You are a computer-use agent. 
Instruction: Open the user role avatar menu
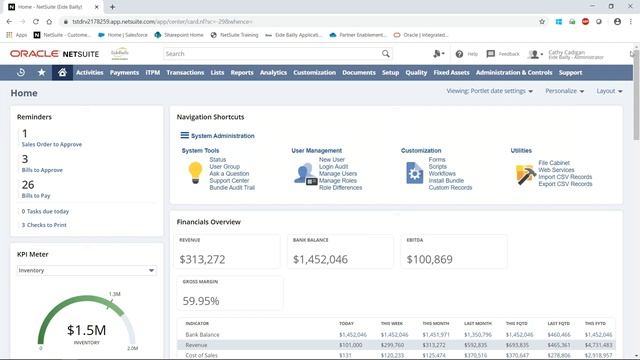coord(535,54)
